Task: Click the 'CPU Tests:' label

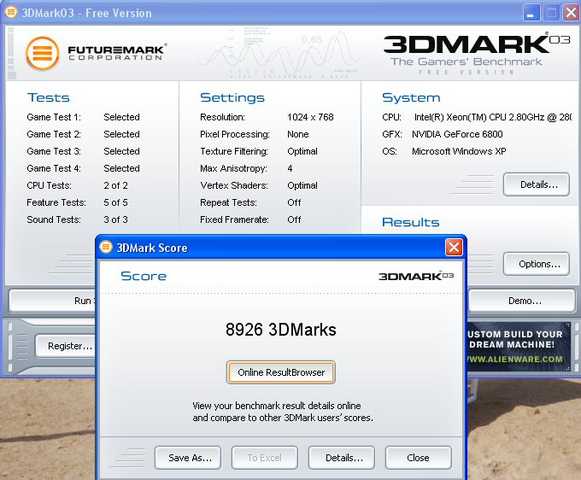Action: click(49, 185)
